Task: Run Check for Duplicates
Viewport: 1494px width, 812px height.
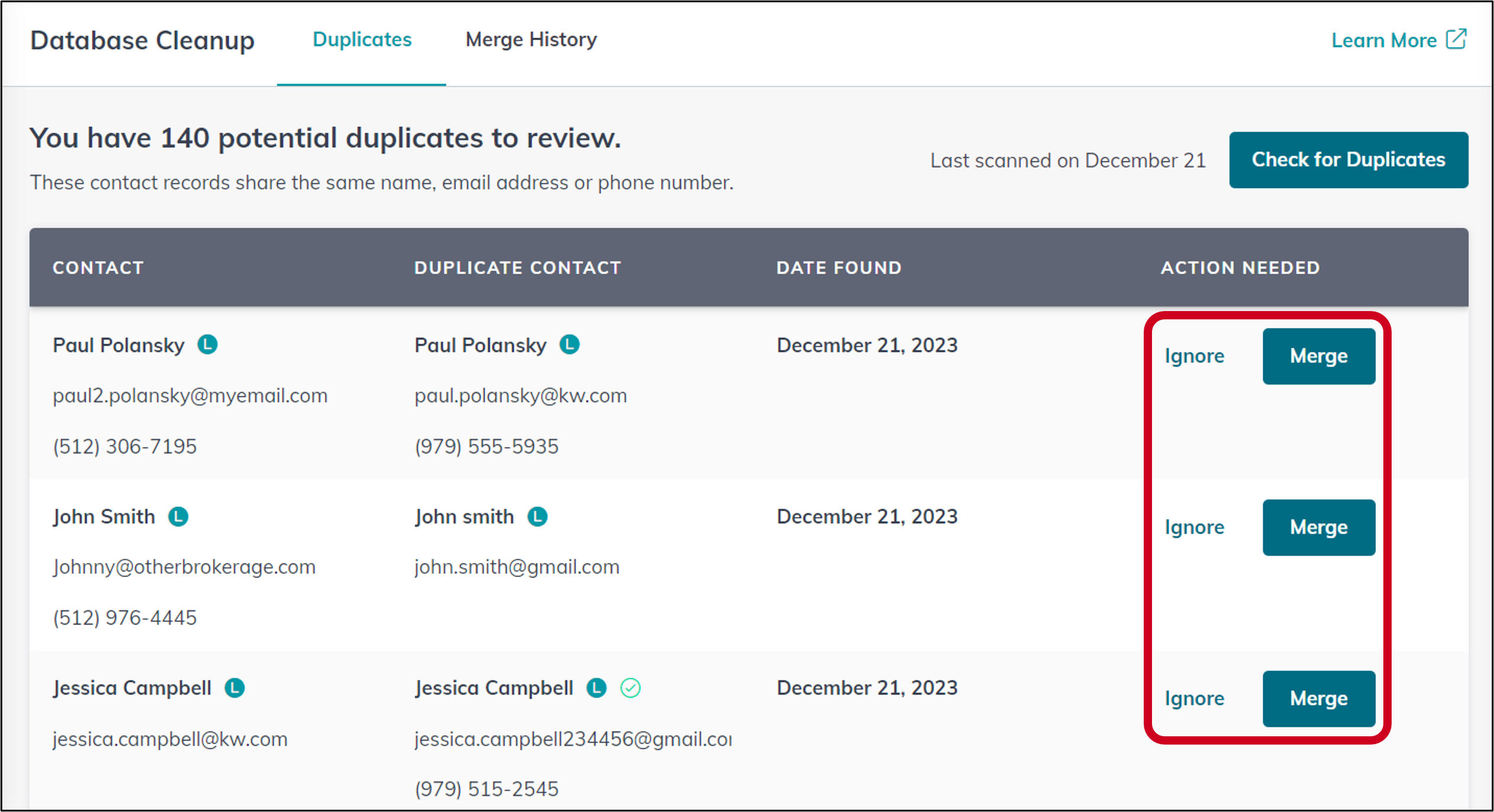Action: point(1348,160)
